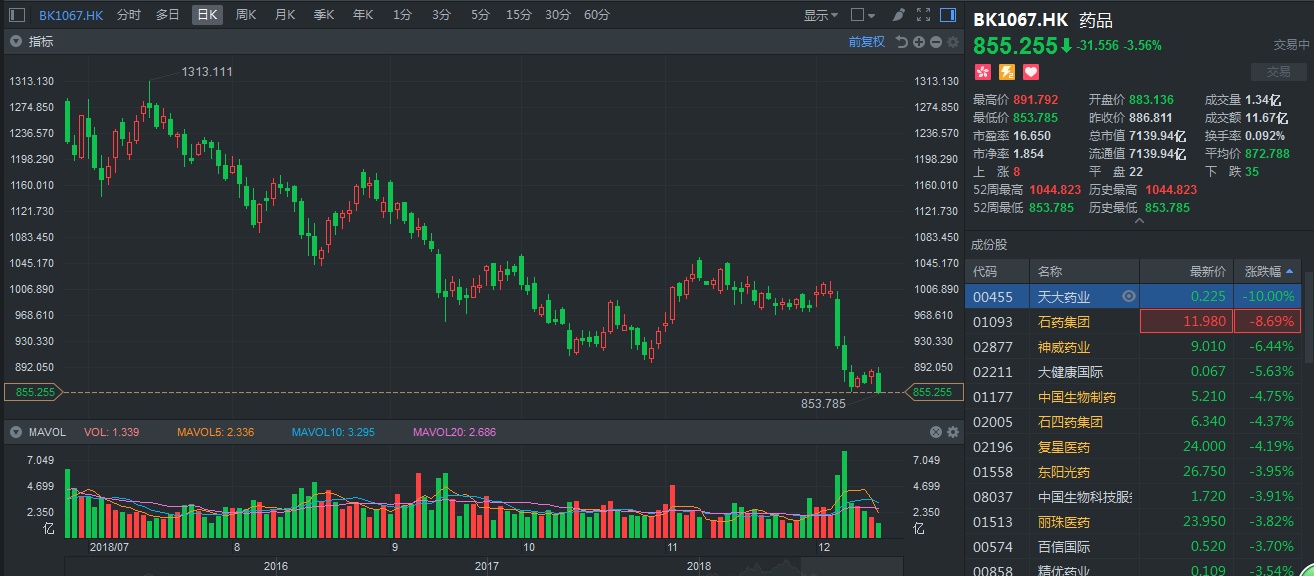The width and height of the screenshot is (1314, 576).
Task: Select the 15分 interval tab
Action: point(518,15)
